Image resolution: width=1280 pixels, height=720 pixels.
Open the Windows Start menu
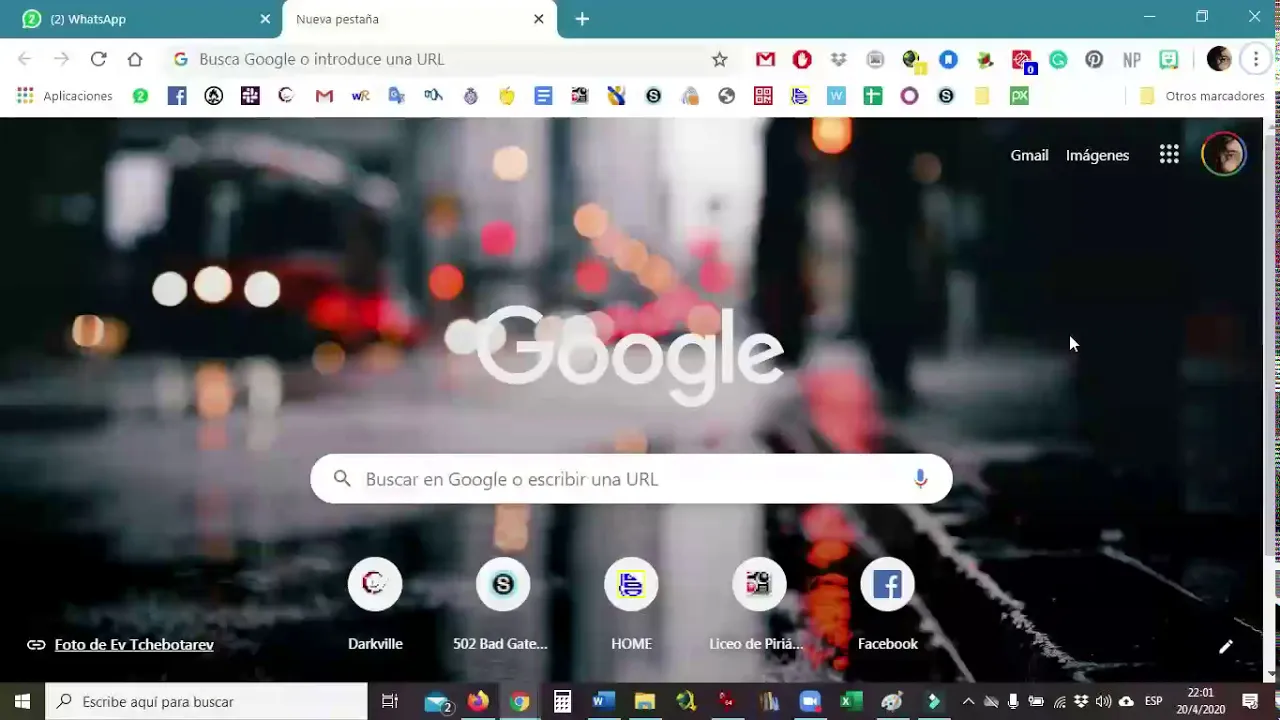[x=23, y=701]
